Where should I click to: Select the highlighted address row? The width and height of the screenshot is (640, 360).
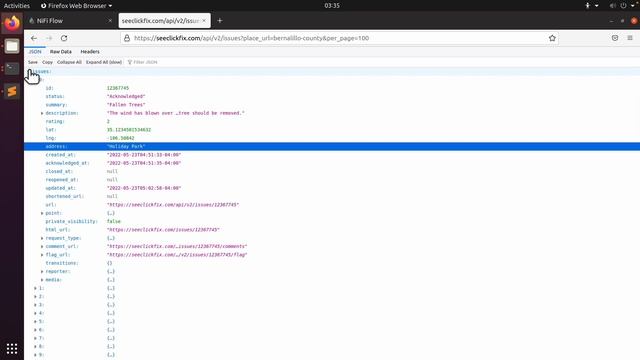pyautogui.click(x=332, y=147)
